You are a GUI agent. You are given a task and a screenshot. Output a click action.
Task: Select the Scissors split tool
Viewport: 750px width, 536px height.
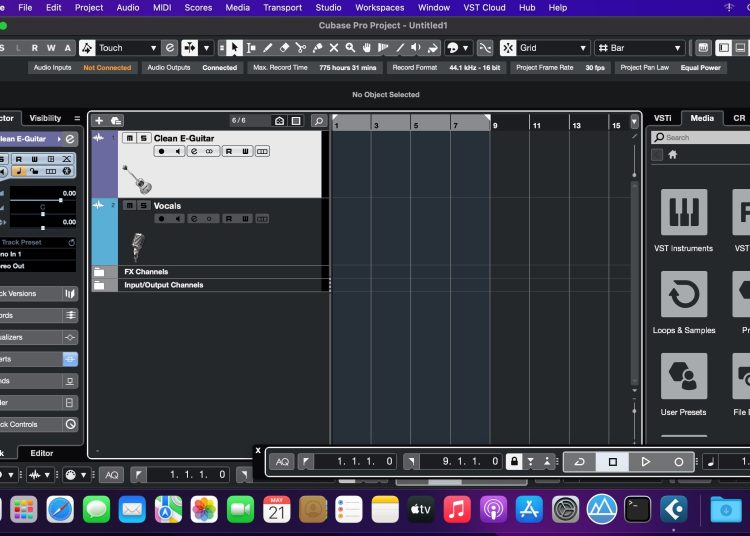point(301,48)
